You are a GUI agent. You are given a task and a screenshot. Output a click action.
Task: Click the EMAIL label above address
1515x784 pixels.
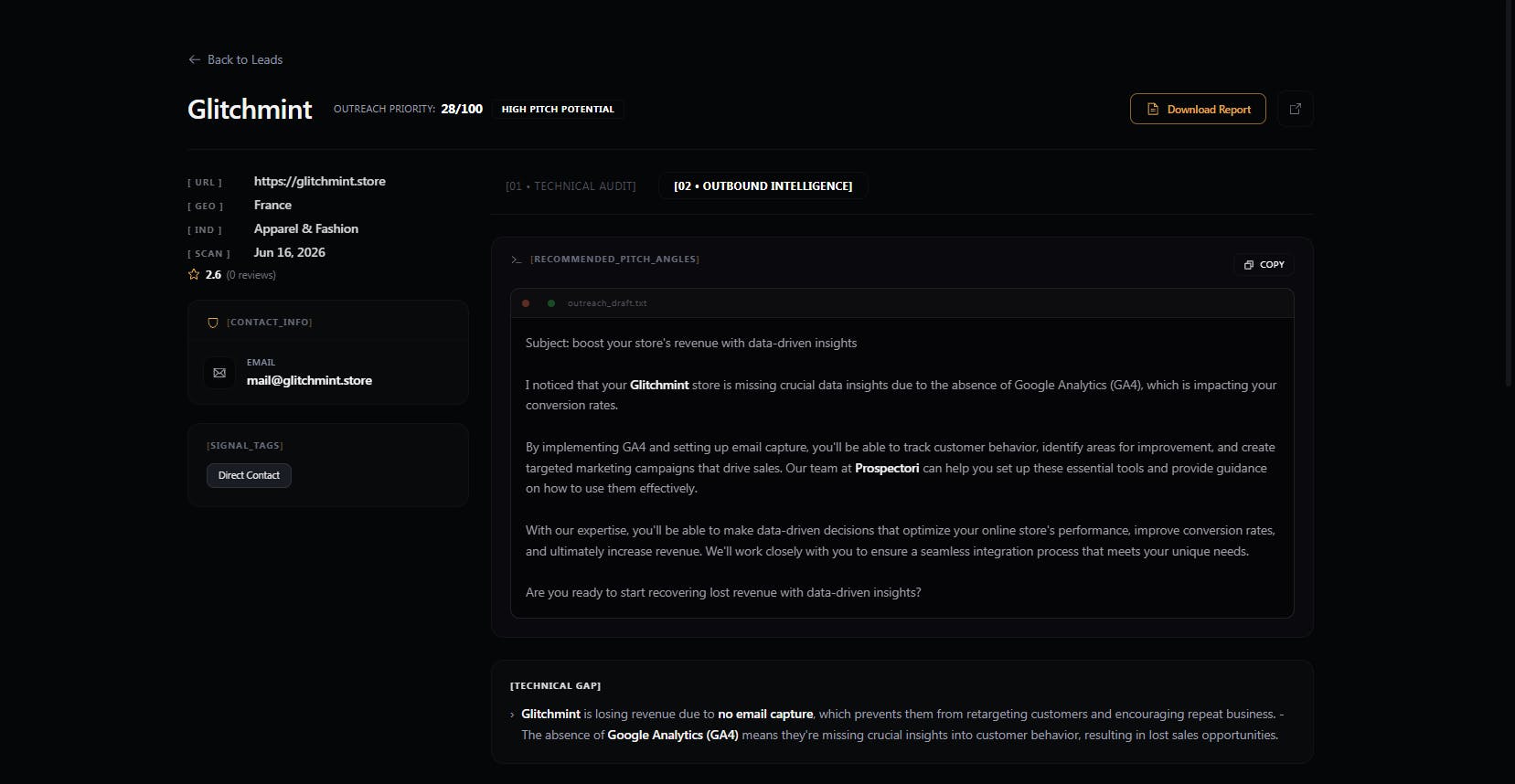(x=261, y=363)
